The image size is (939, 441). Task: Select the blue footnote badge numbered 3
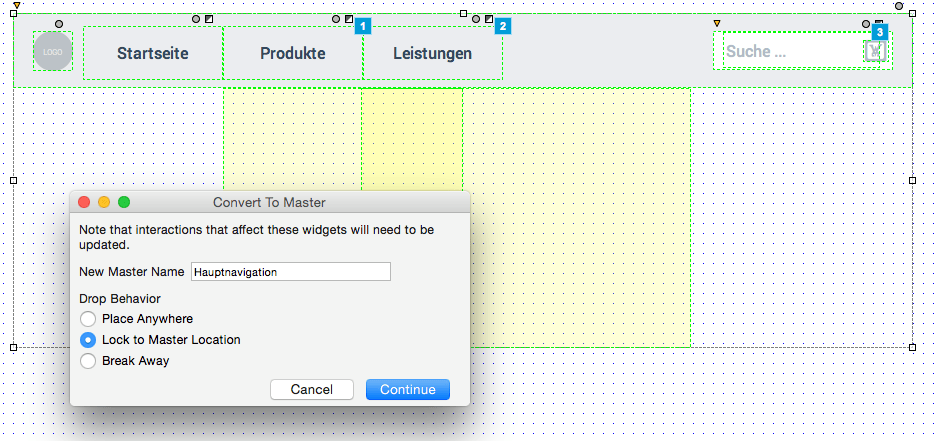pyautogui.click(x=880, y=32)
